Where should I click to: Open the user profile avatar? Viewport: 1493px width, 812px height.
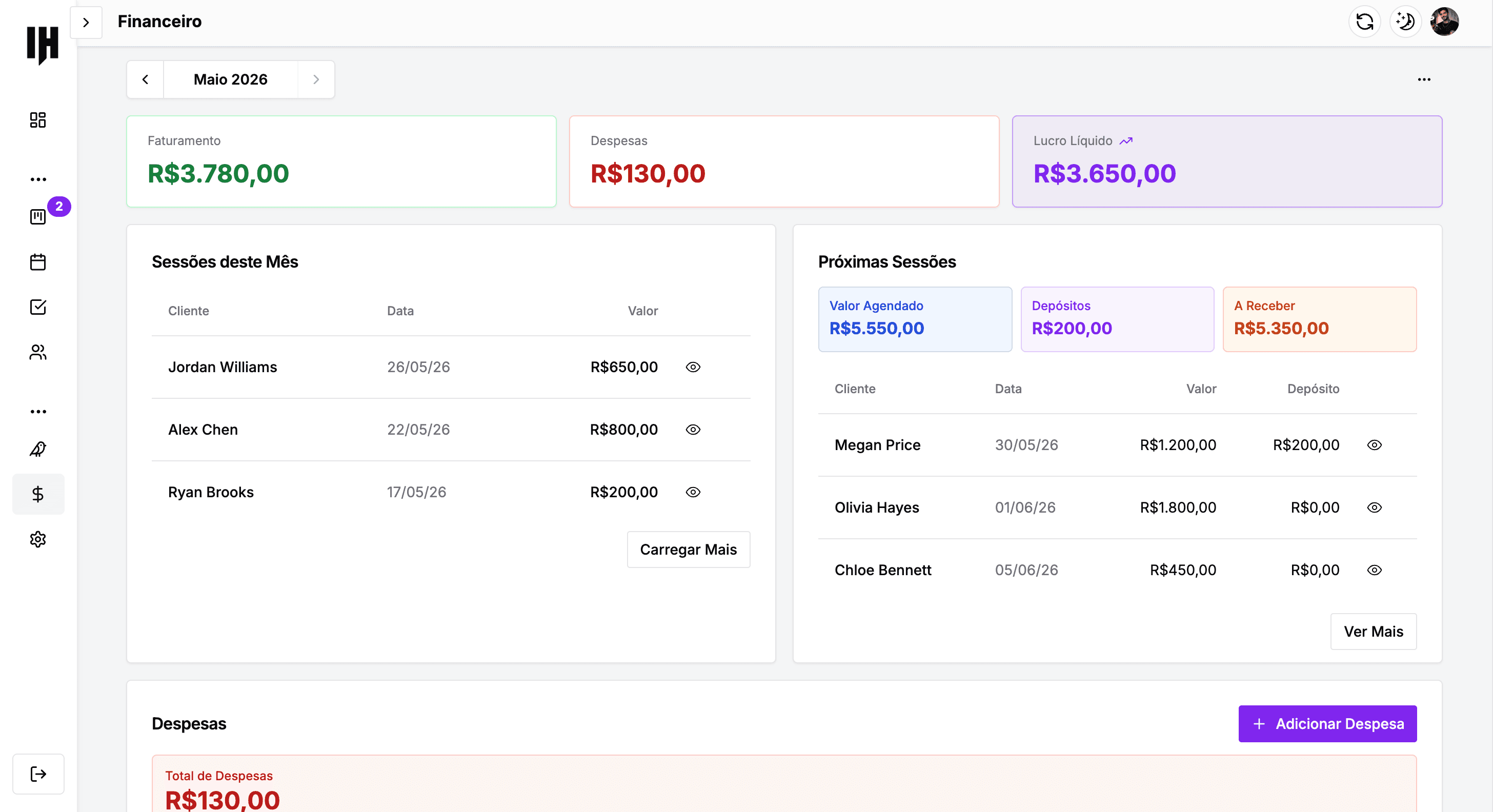tap(1445, 22)
